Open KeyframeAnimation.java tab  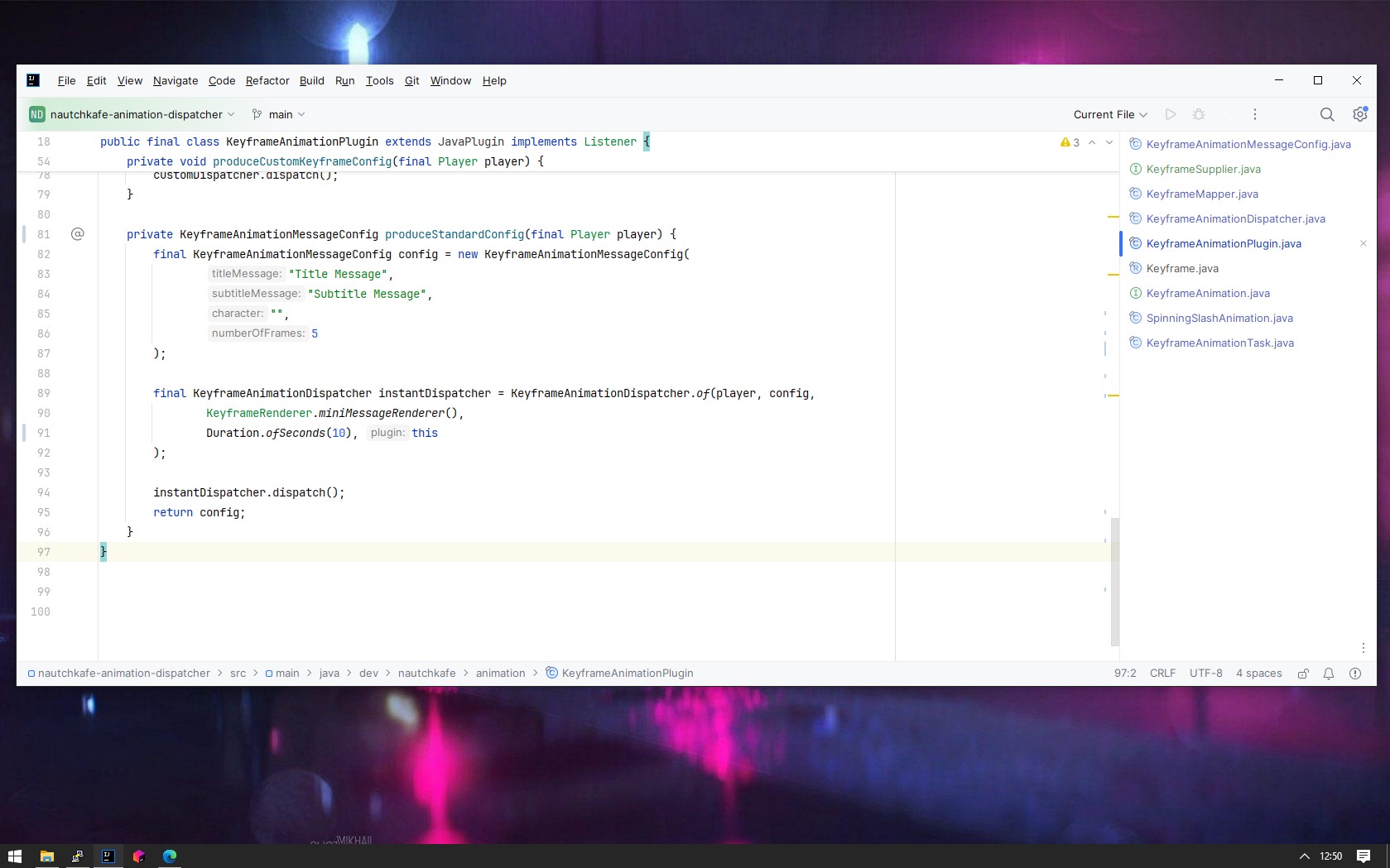[x=1207, y=293]
